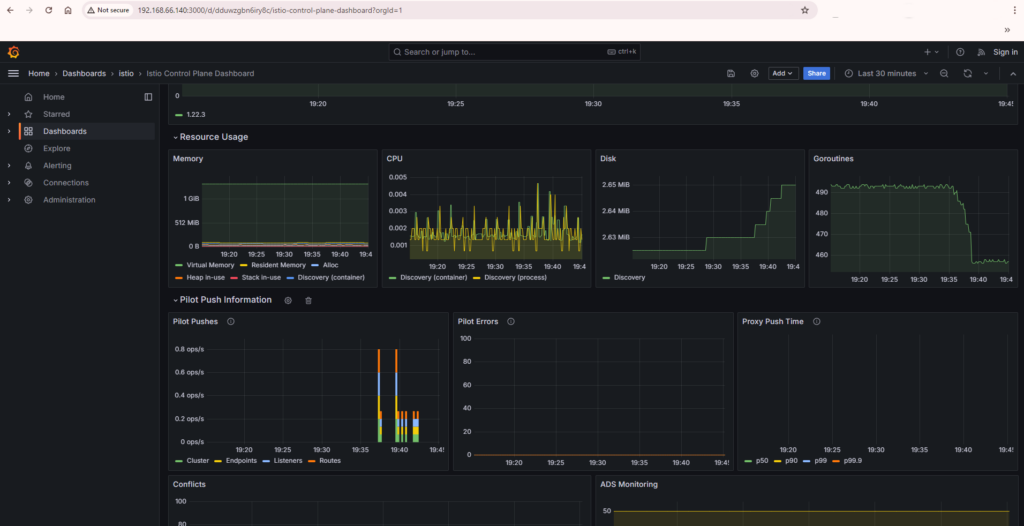This screenshot has height=526, width=1024.
Task: Collapse the Pilot Push Information row
Action: click(x=175, y=300)
